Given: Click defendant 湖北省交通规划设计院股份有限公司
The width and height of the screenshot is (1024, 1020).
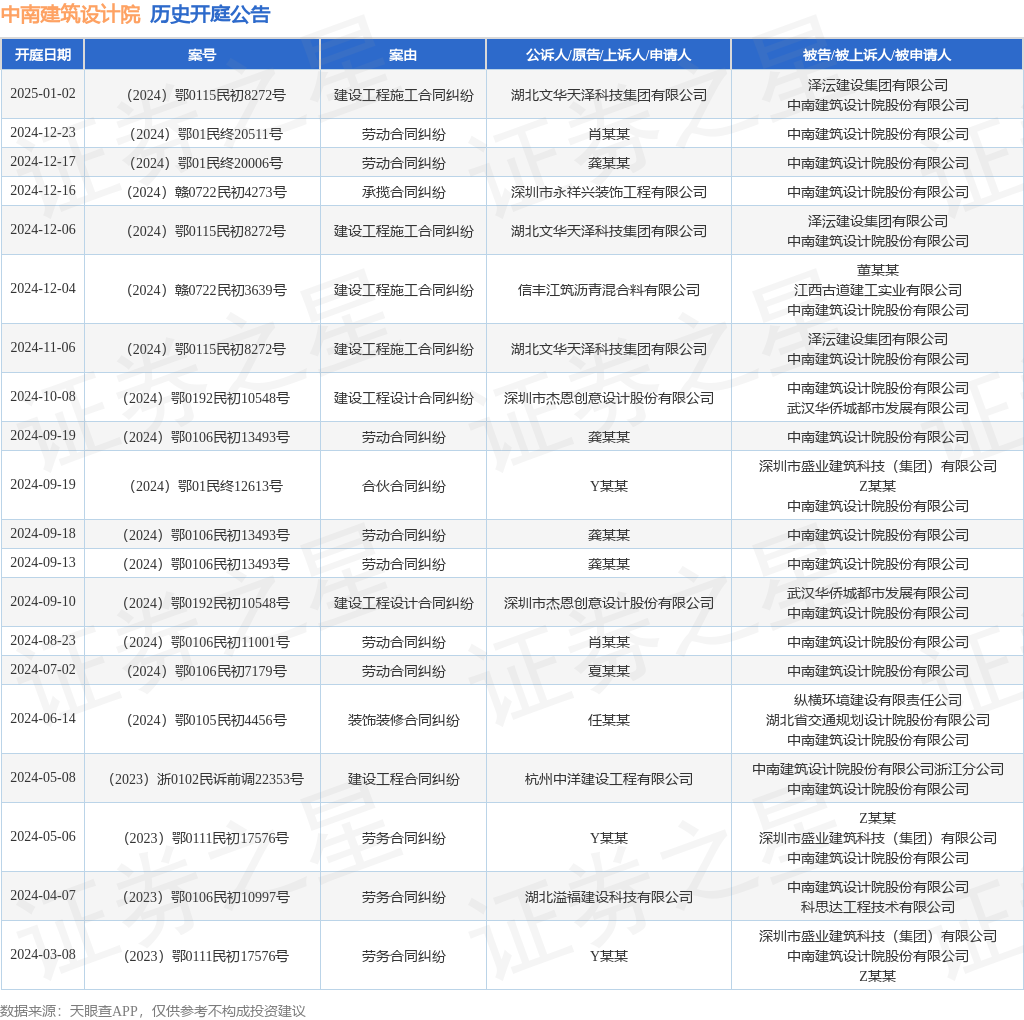Looking at the screenshot, I should [878, 720].
